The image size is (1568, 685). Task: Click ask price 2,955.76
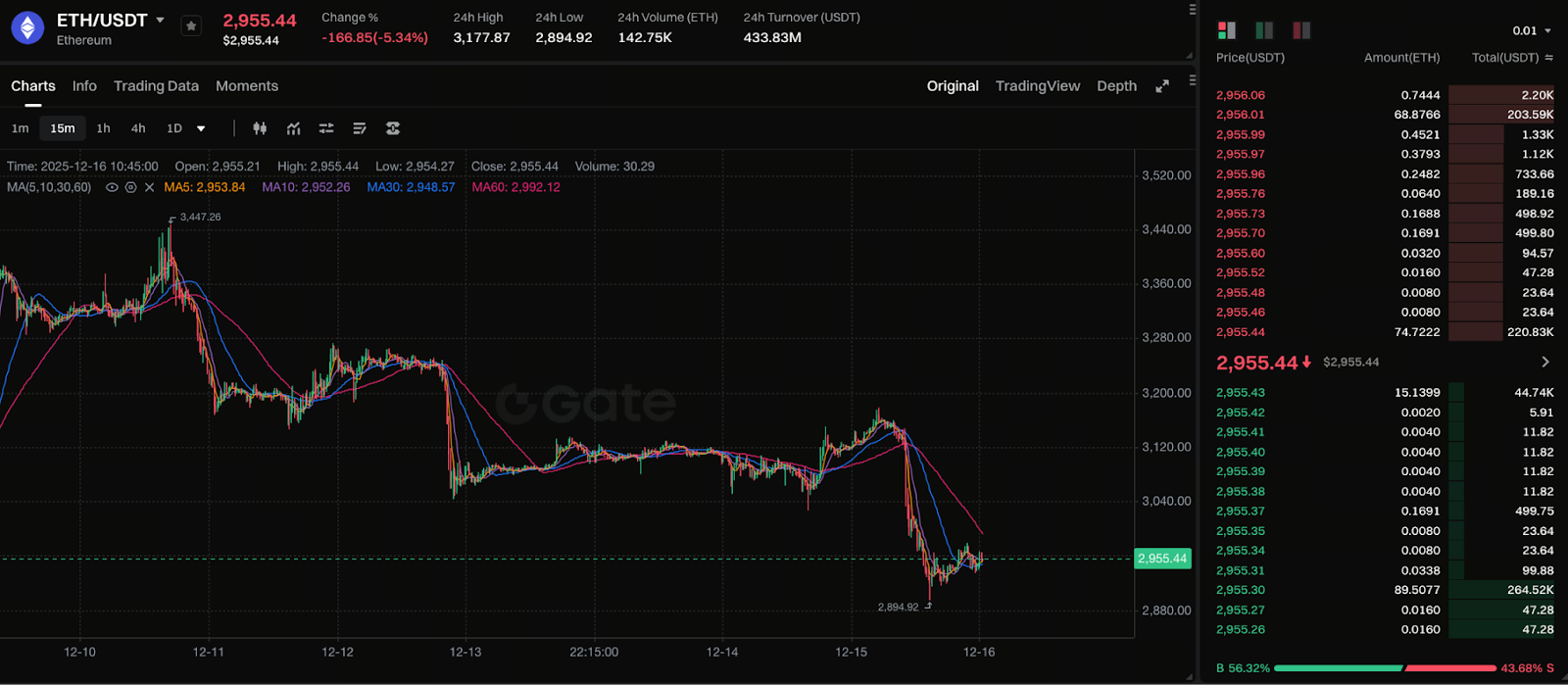click(1241, 194)
